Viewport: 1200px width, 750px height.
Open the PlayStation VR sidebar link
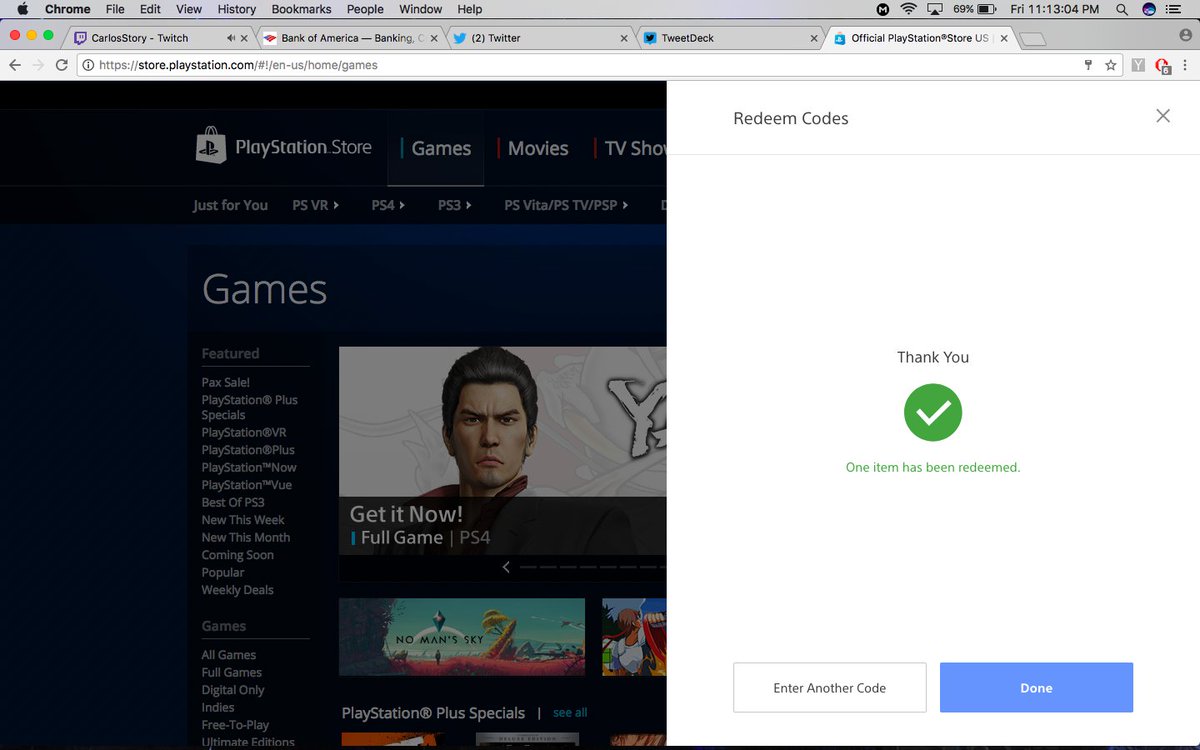click(x=244, y=432)
